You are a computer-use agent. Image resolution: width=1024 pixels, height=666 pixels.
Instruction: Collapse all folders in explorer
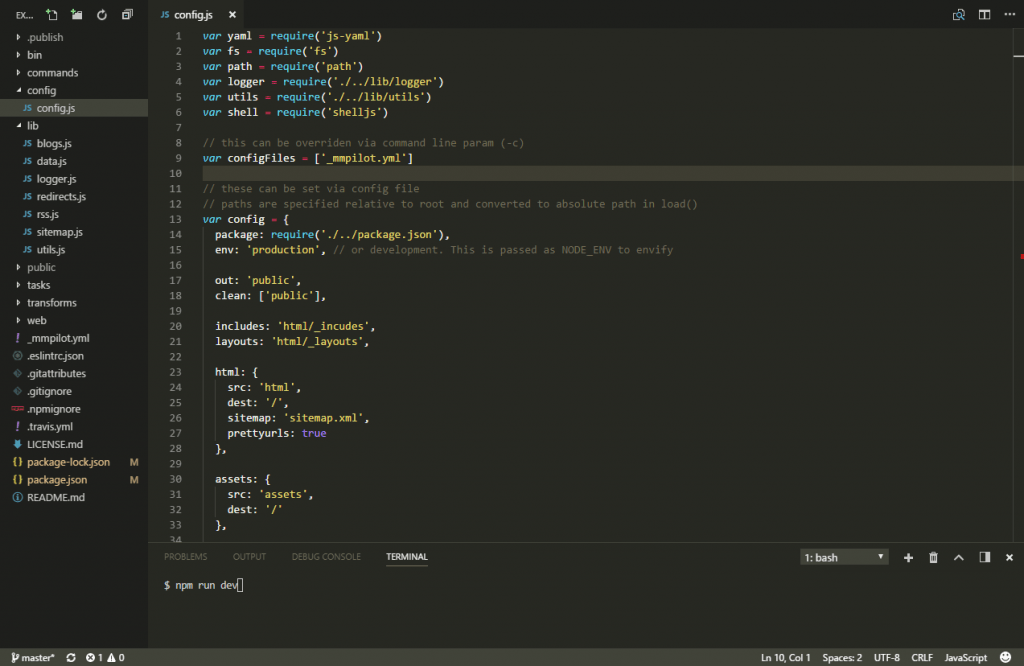click(x=127, y=14)
